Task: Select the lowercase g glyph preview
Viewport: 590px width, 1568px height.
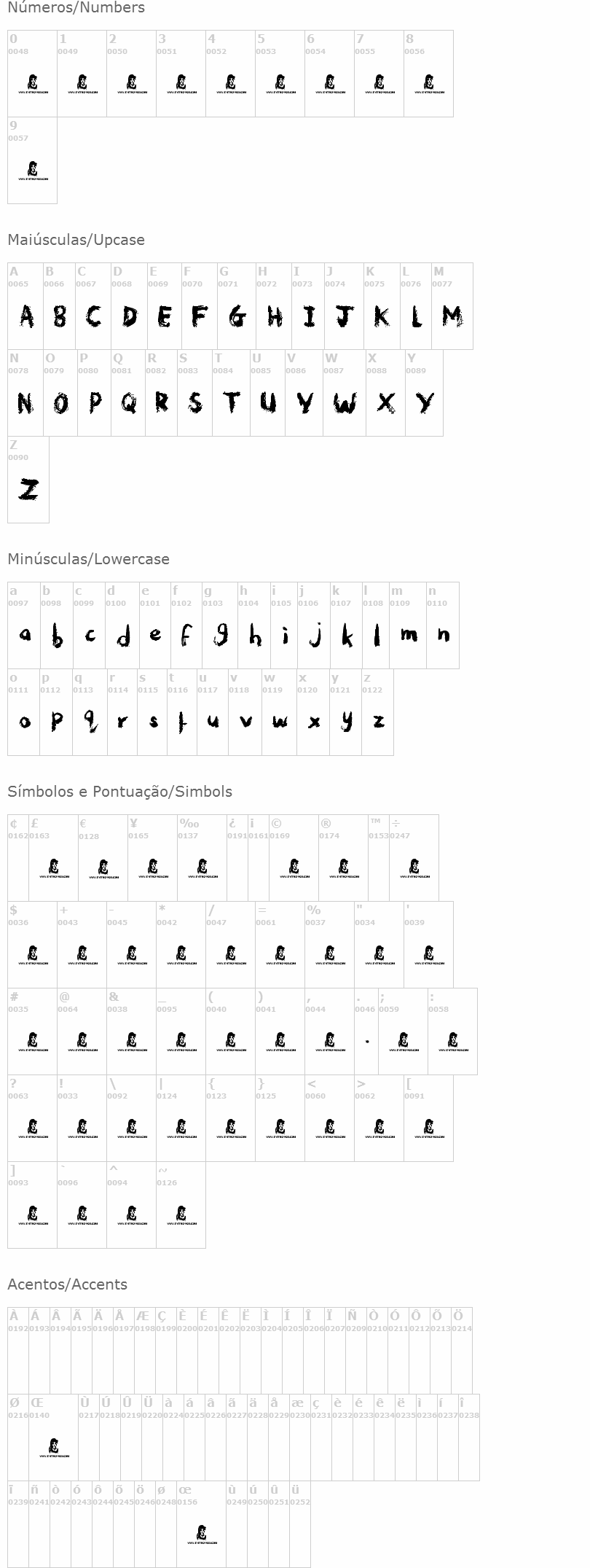Action: (220, 635)
